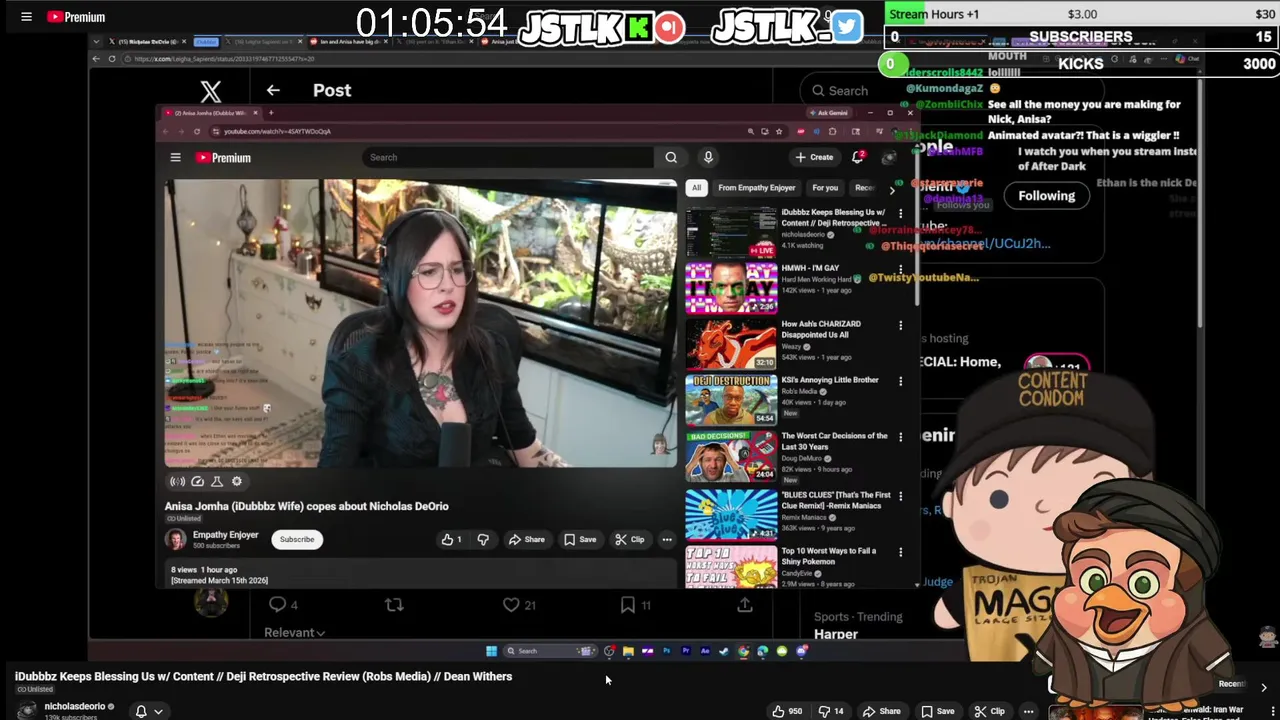Click the Following button in X sidebar
1280x720 pixels.
click(x=1046, y=196)
